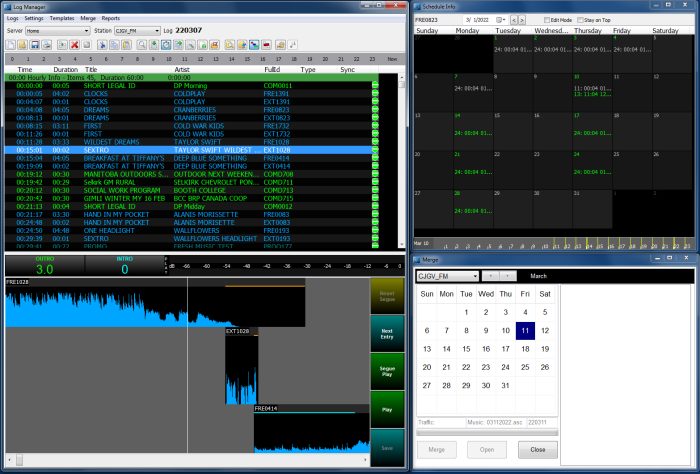700x474 pixels.
Task: Enable the Edit Mode checkbox
Action: [x=547, y=20]
